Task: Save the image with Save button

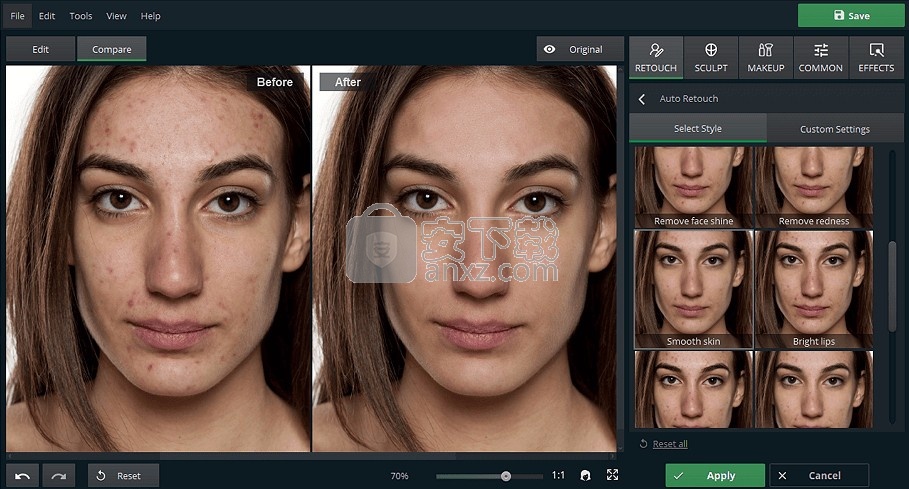Action: pyautogui.click(x=851, y=16)
